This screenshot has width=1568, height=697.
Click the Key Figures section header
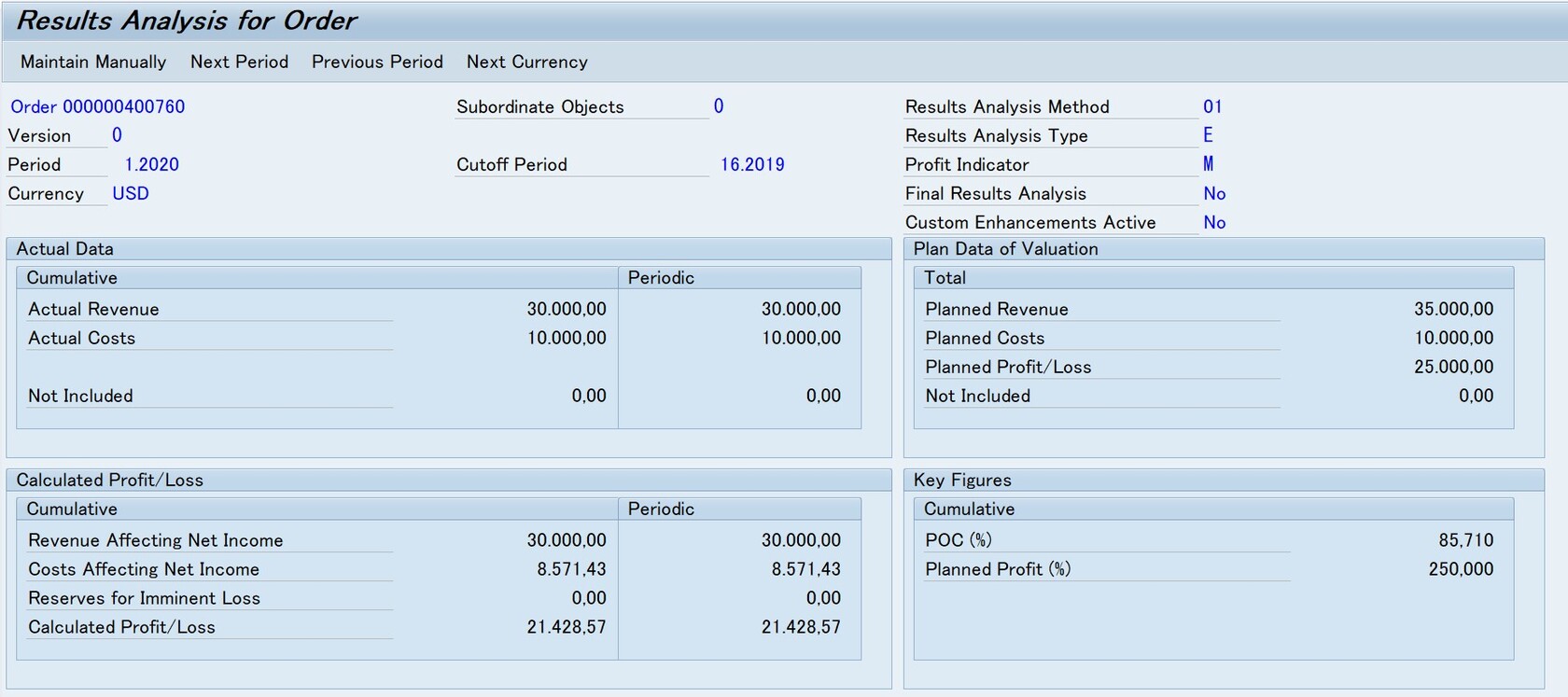click(962, 480)
